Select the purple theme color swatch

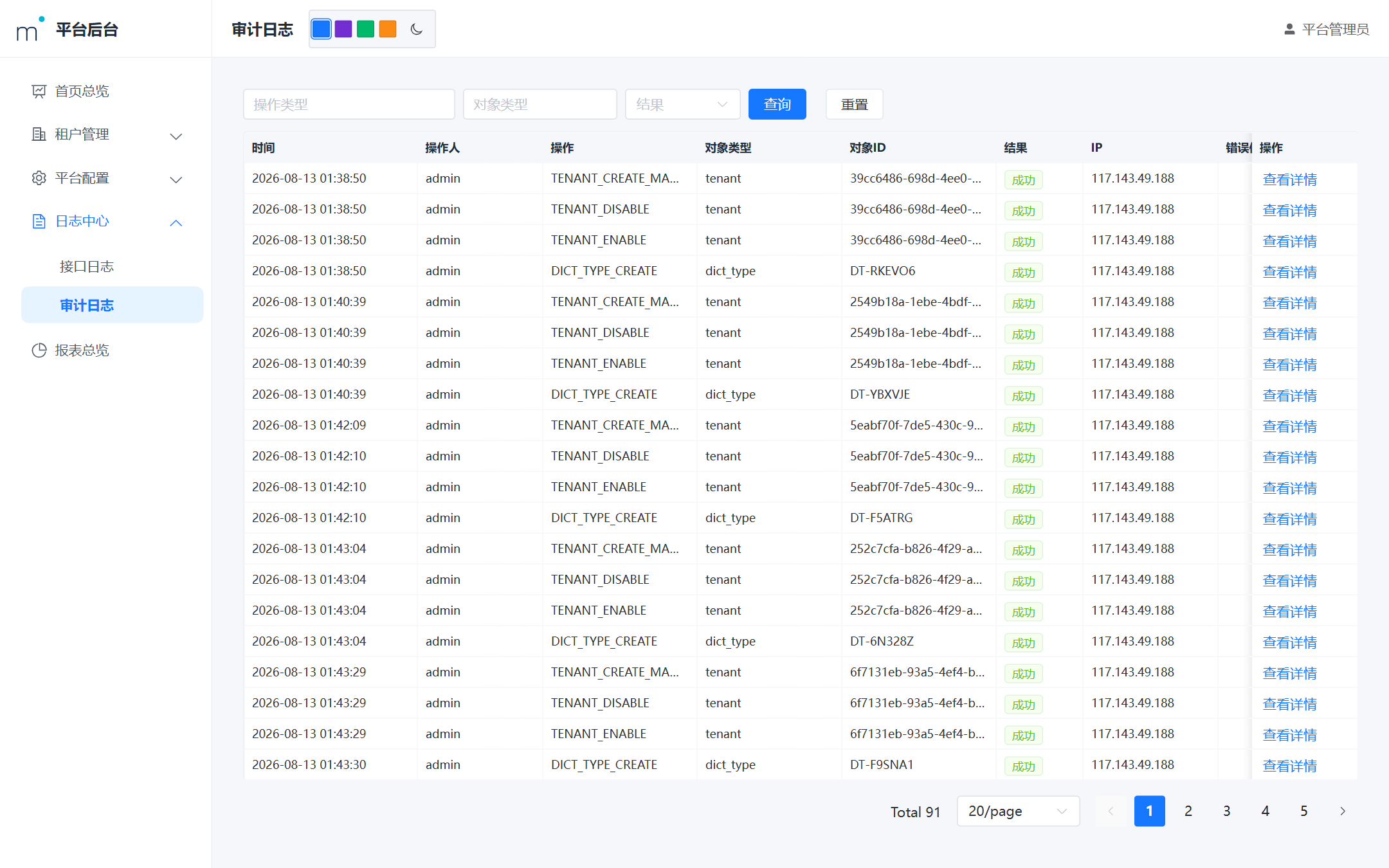coord(343,29)
